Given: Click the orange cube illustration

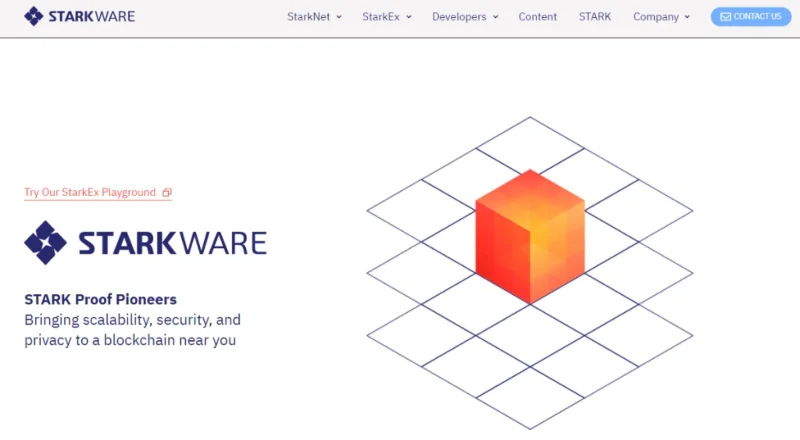Looking at the screenshot, I should pyautogui.click(x=530, y=236).
